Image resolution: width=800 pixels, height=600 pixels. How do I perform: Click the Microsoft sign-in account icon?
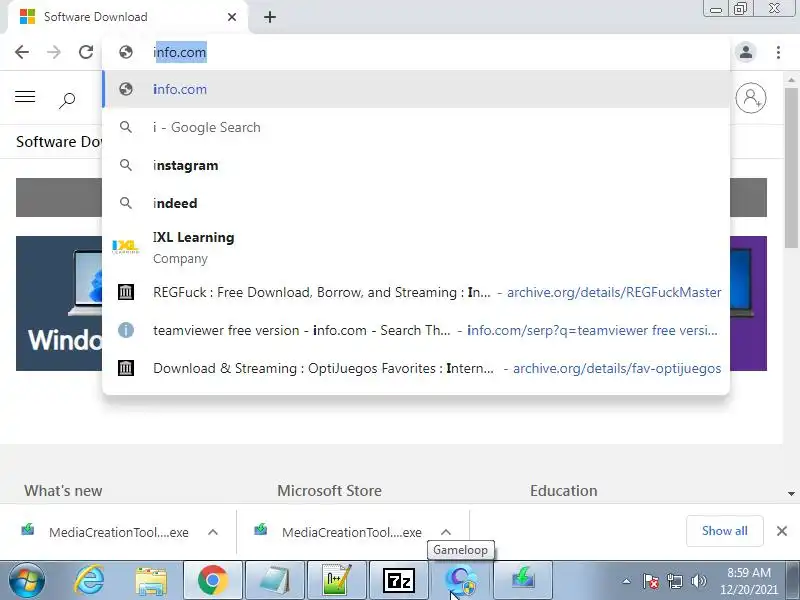tap(751, 97)
